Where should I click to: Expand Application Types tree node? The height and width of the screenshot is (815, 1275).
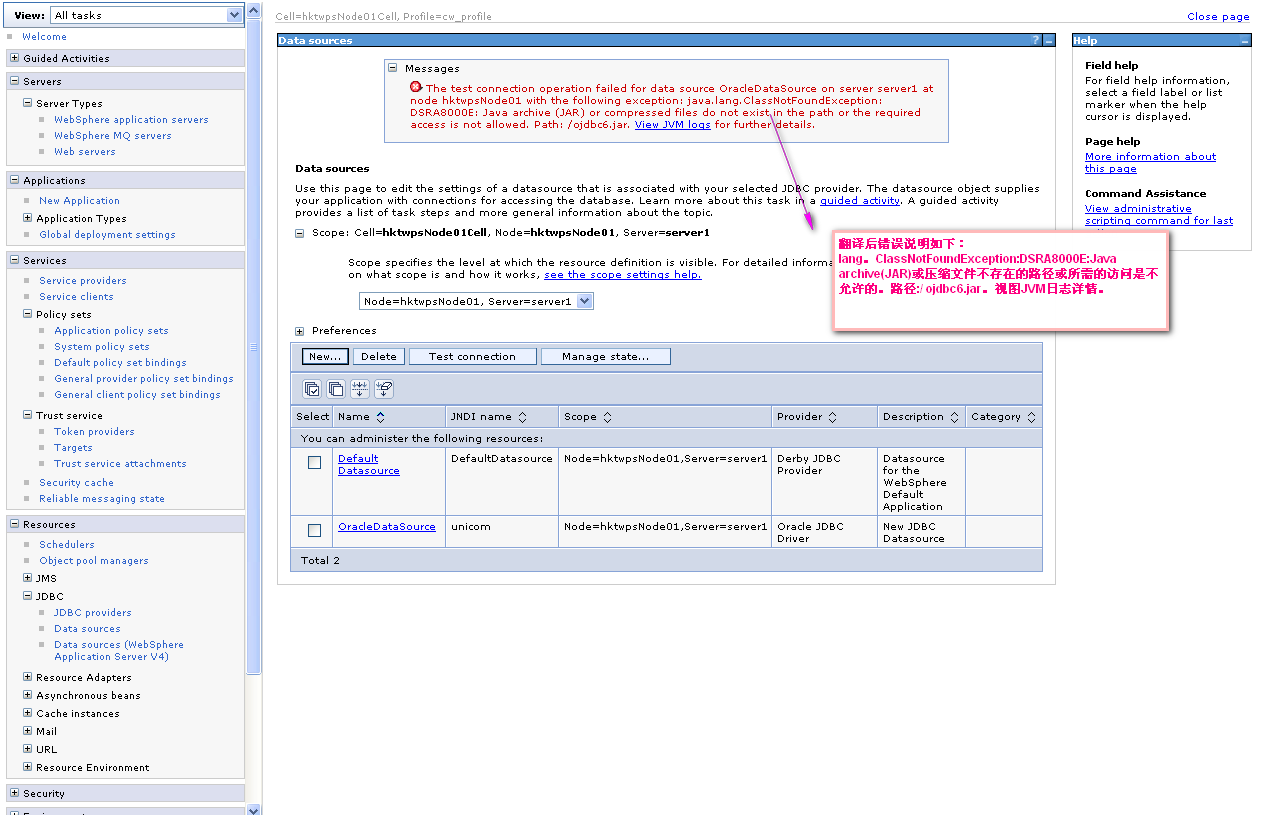28,218
